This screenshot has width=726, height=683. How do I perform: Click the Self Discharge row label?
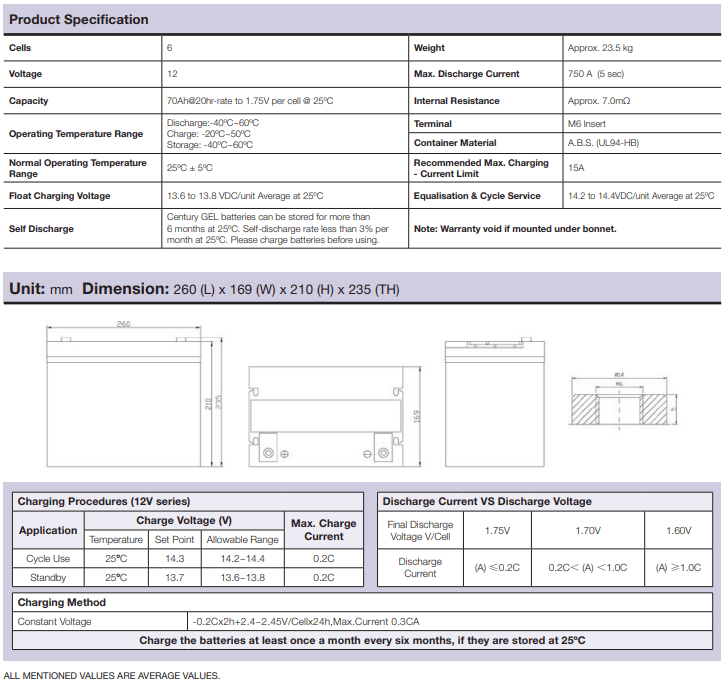(x=41, y=229)
